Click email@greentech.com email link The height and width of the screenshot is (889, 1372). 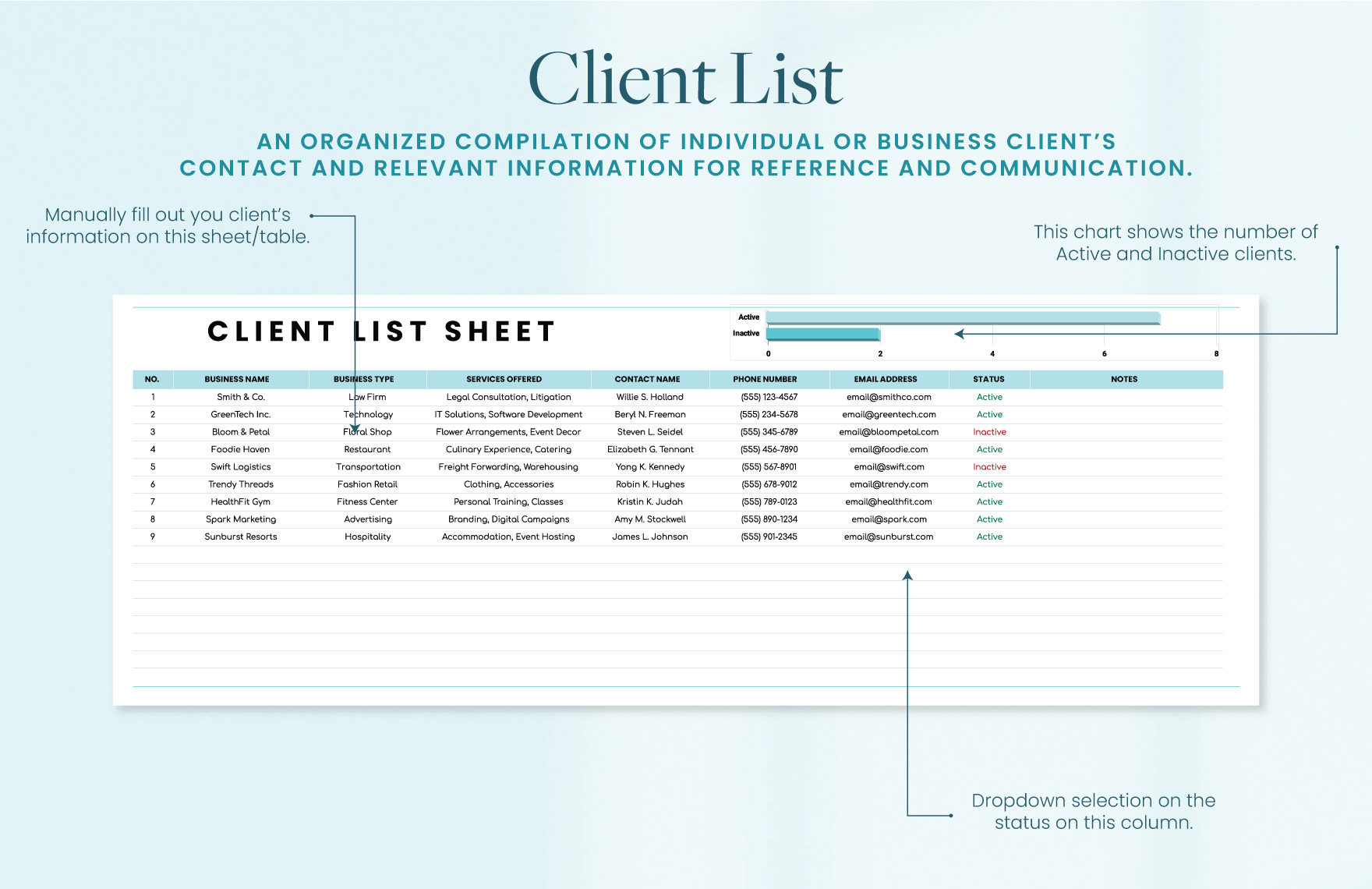click(x=888, y=414)
